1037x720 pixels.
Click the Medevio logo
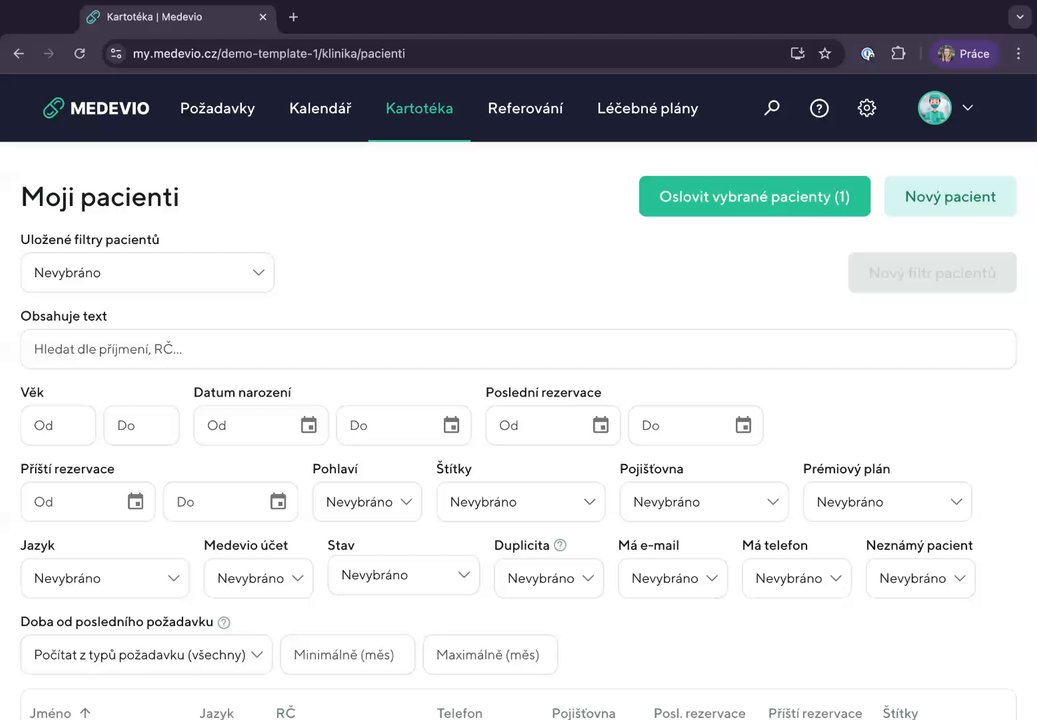click(96, 108)
